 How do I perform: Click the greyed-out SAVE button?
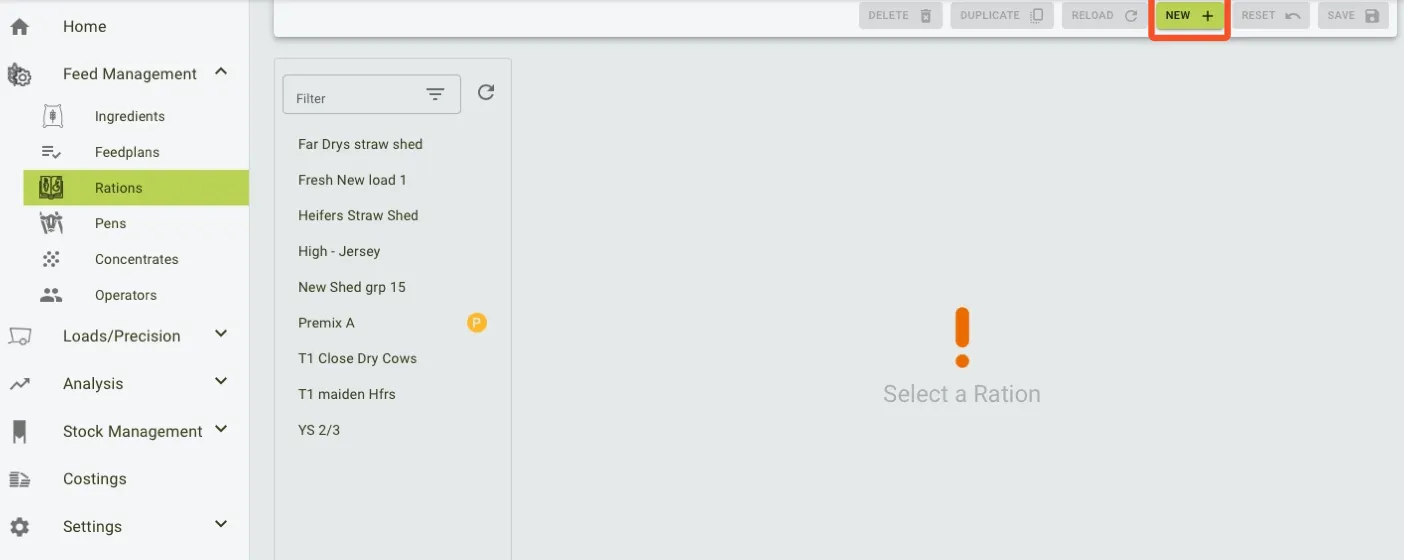[1353, 16]
